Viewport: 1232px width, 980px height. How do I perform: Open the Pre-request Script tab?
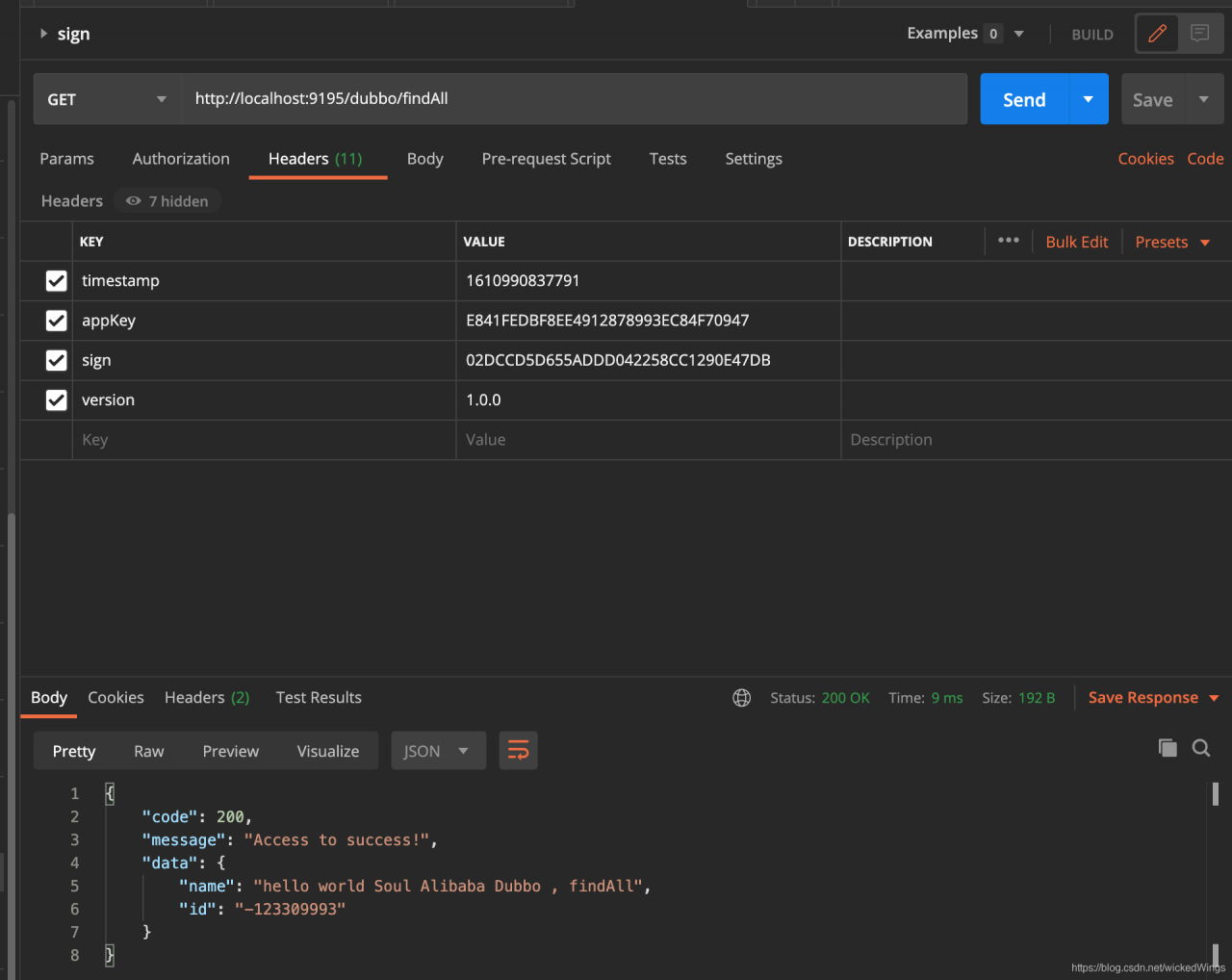pos(547,159)
